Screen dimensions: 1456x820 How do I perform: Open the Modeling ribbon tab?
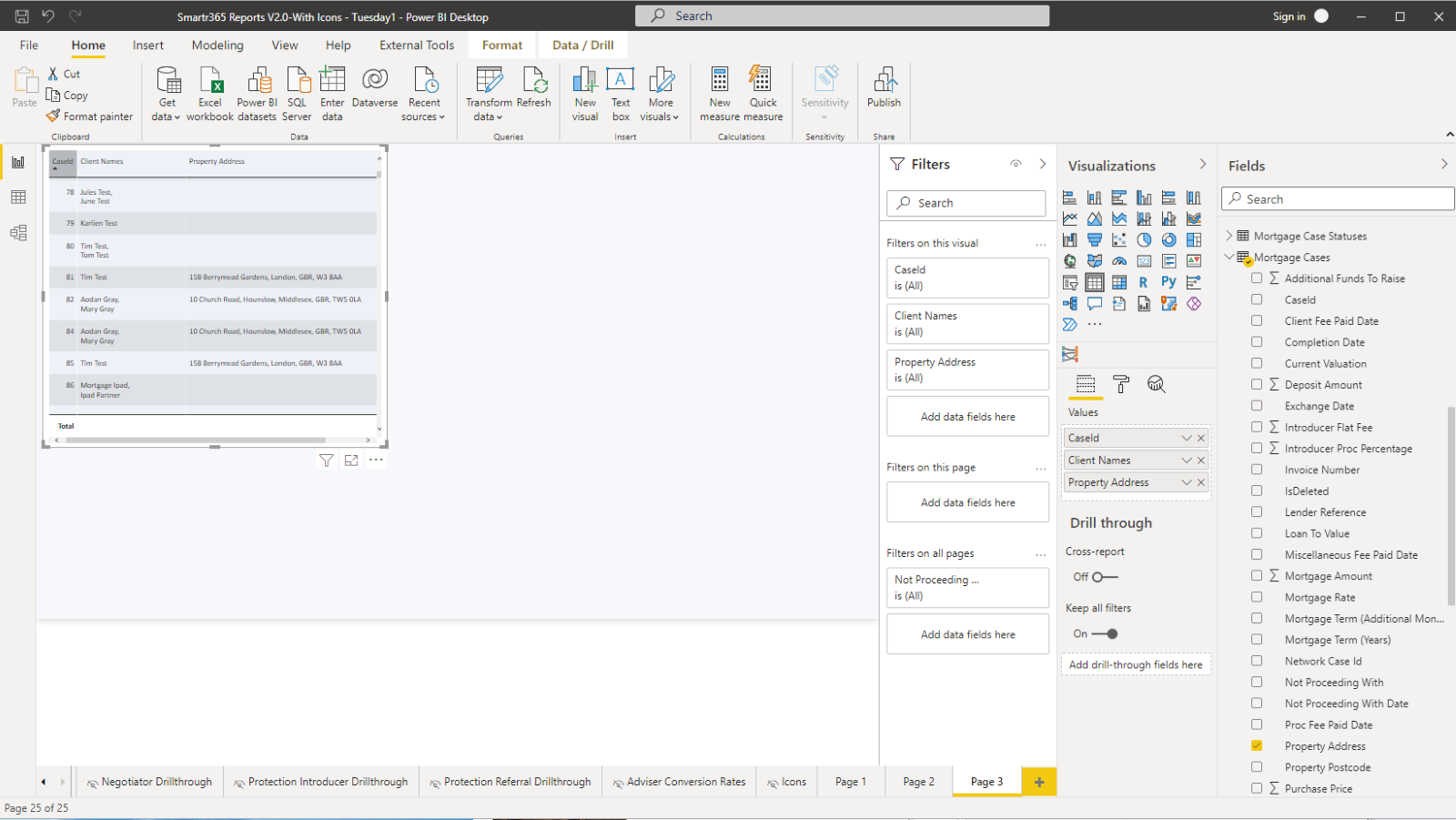[x=217, y=45]
